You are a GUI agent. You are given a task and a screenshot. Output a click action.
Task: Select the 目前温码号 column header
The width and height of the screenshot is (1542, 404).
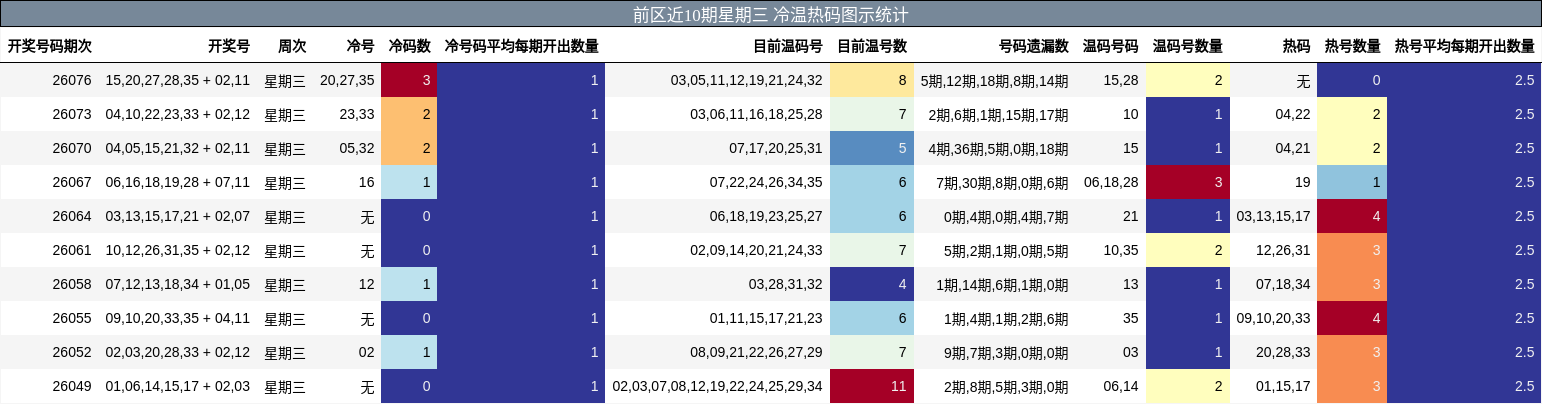788,46
